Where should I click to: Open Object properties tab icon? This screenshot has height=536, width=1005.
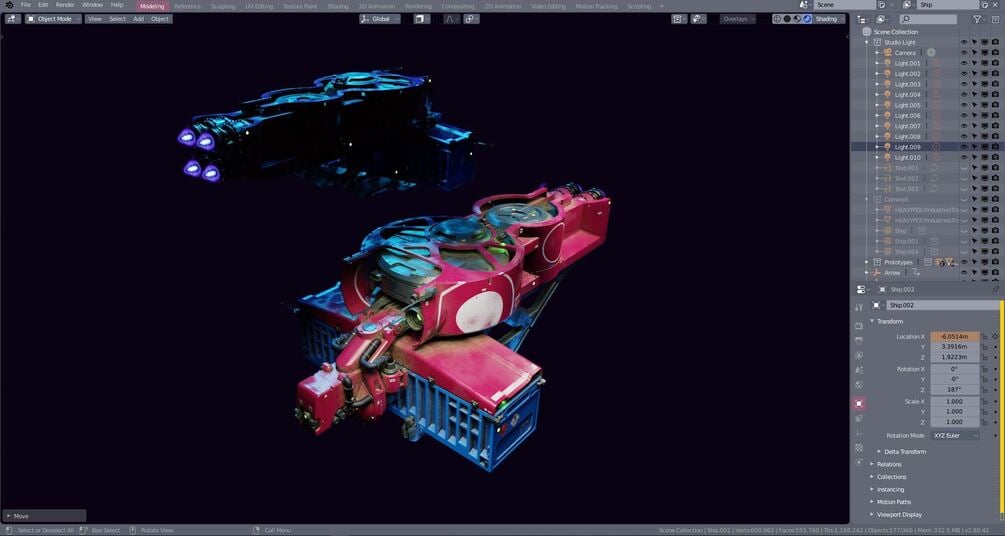click(859, 403)
